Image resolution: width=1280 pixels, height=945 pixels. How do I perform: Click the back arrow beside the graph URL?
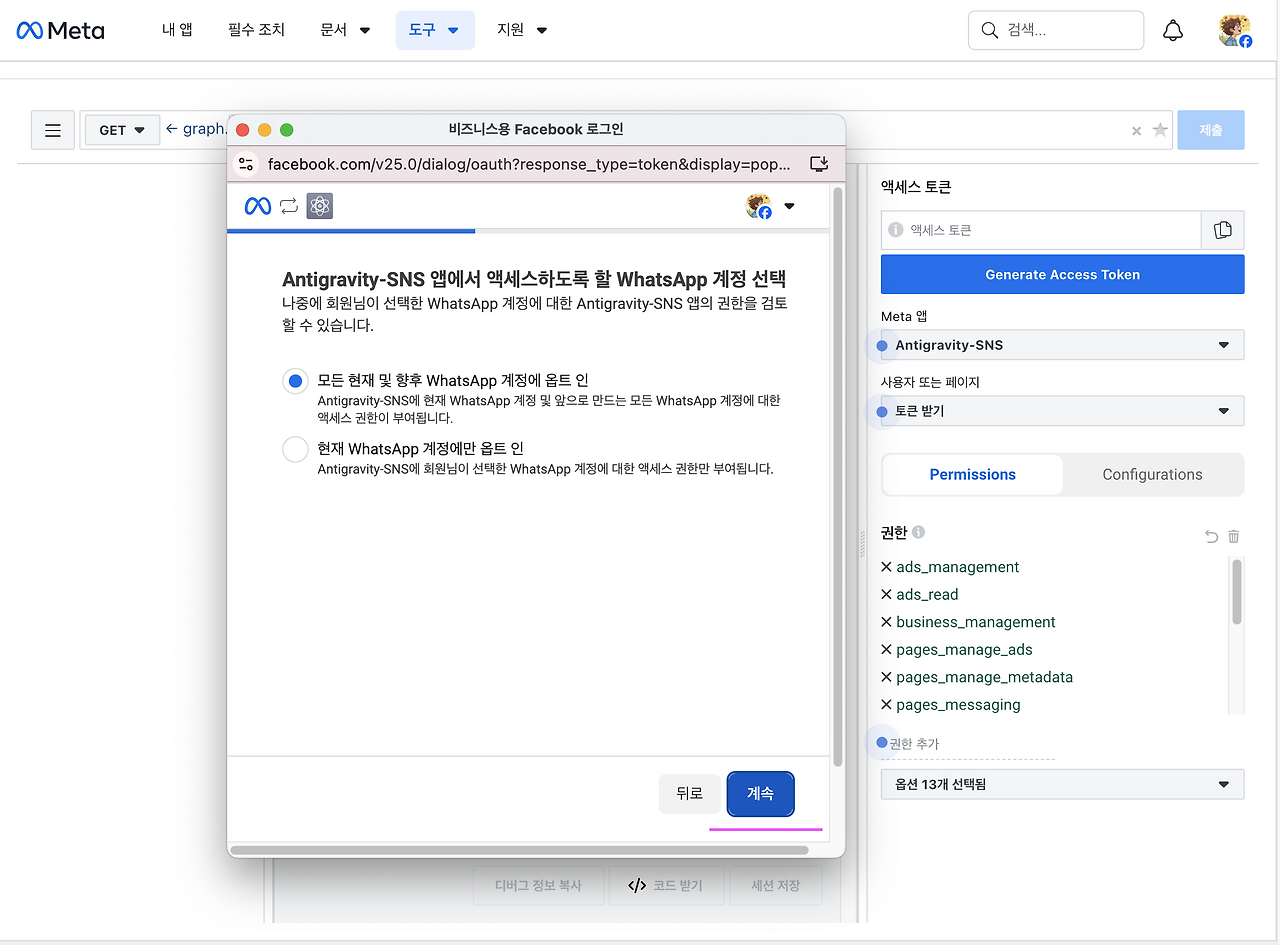tap(171, 129)
